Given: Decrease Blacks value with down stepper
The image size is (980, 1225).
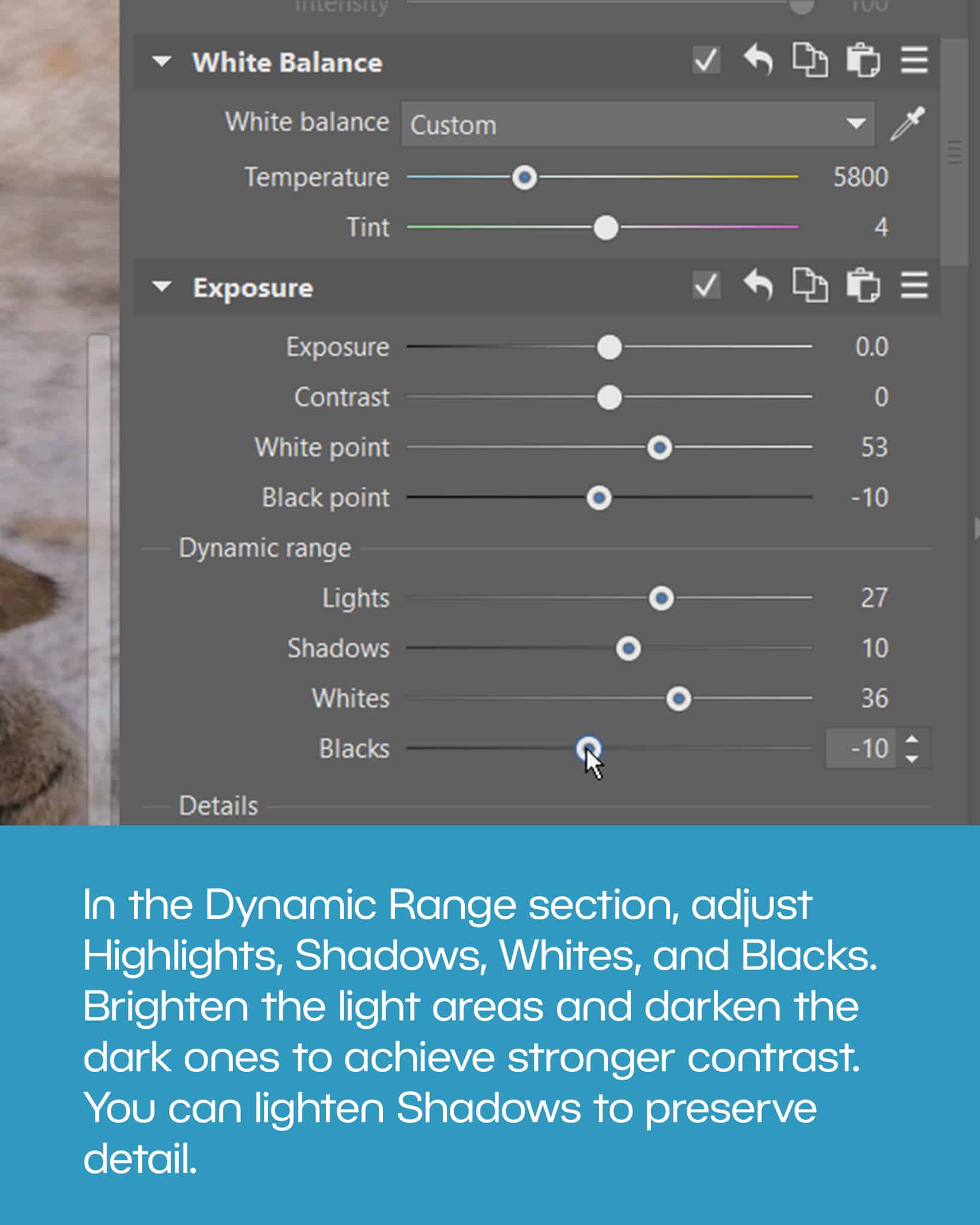Looking at the screenshot, I should pos(912,758).
